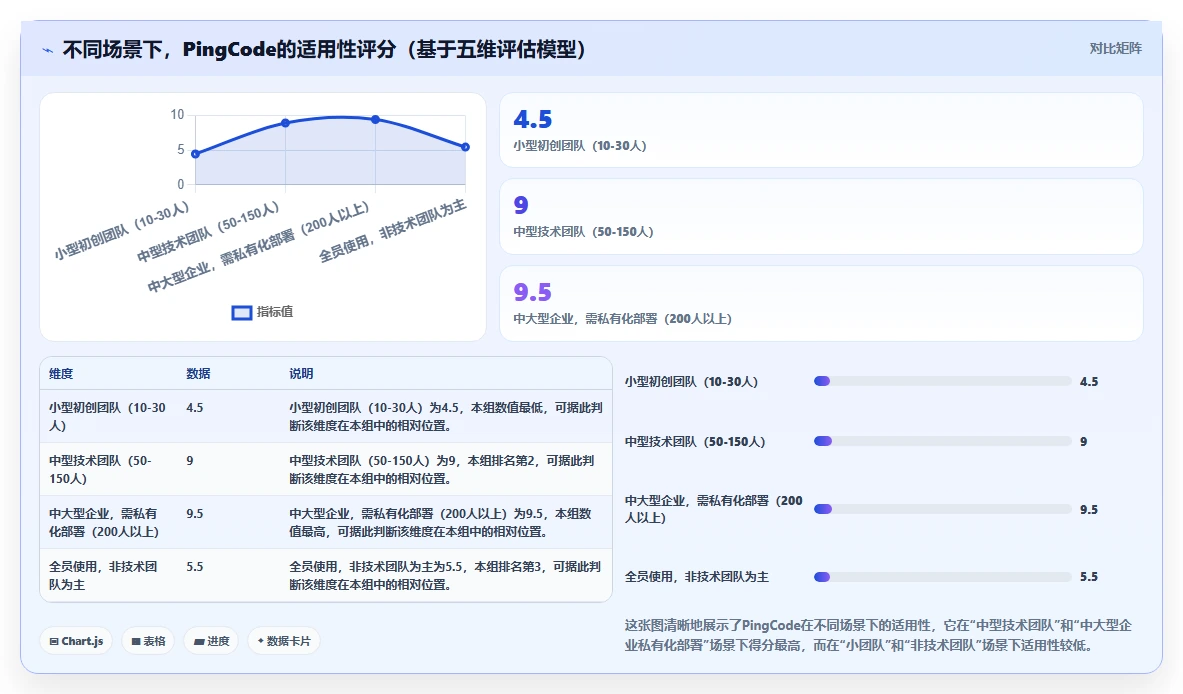Viewport: 1183px width, 694px height.
Task: Open the 4.5 小型初创团队 data card
Action: pyautogui.click(x=821, y=130)
